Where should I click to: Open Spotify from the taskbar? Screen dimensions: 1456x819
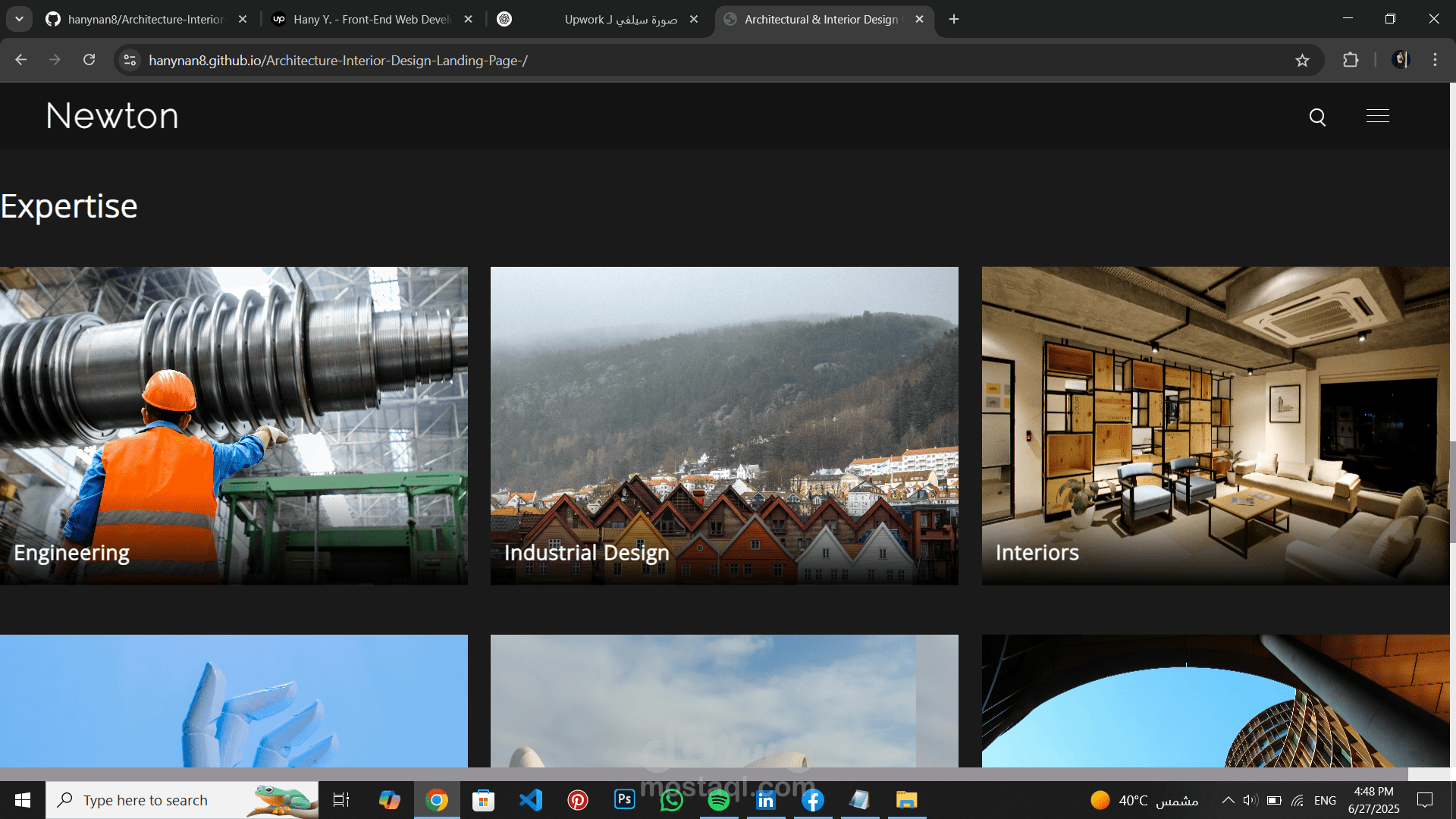(718, 800)
